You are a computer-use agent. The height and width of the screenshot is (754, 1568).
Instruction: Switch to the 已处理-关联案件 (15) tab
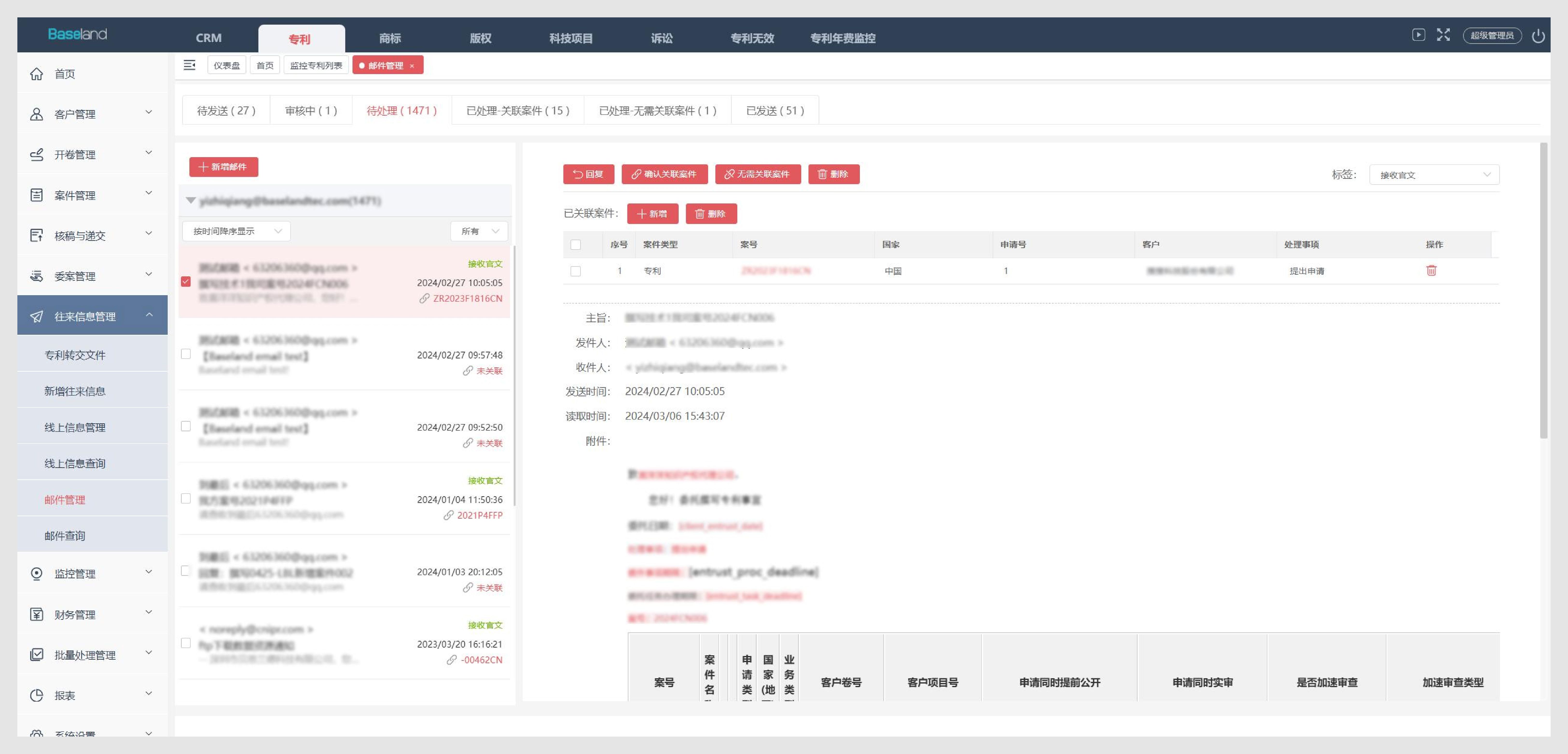pos(518,110)
